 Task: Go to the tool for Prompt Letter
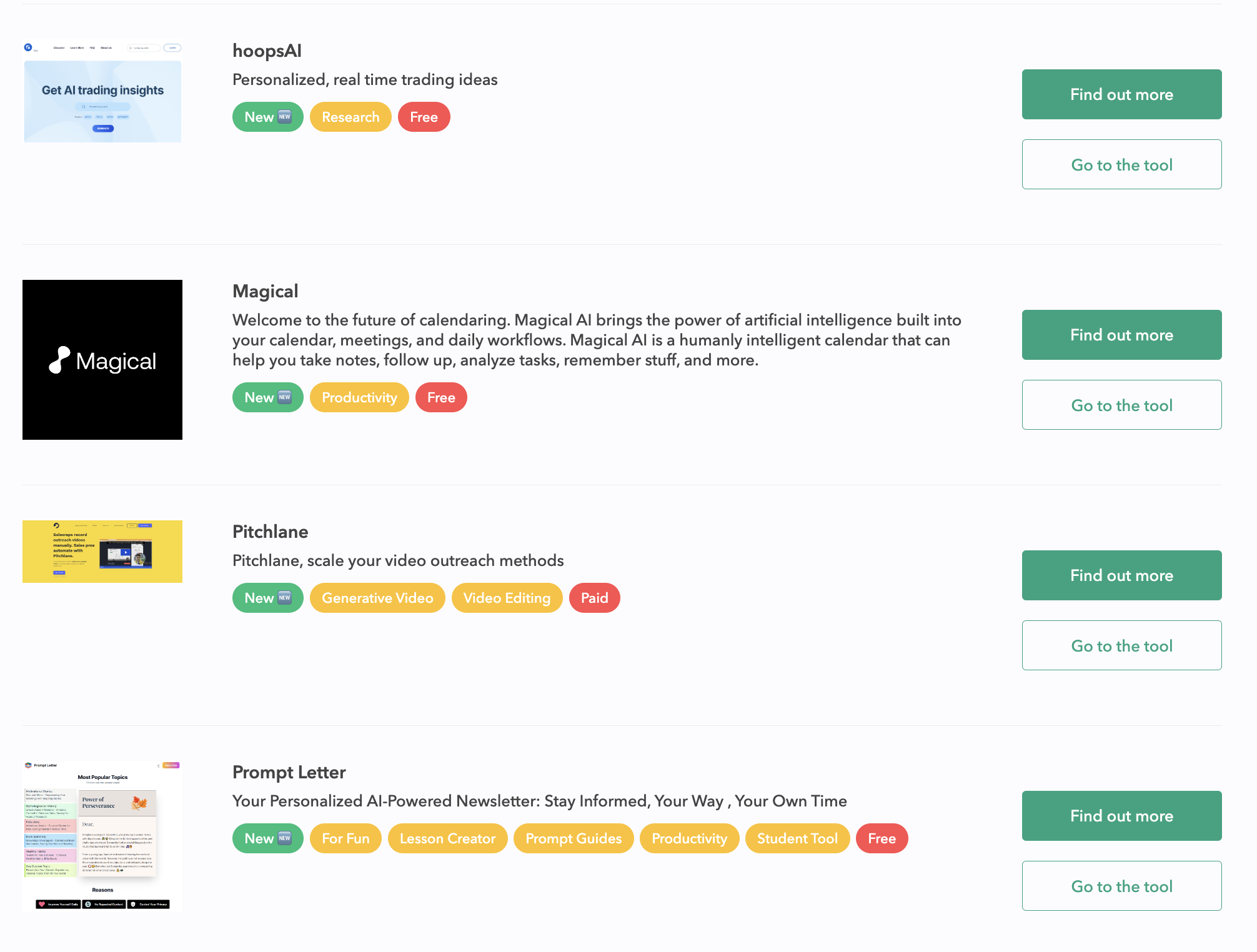(1121, 886)
